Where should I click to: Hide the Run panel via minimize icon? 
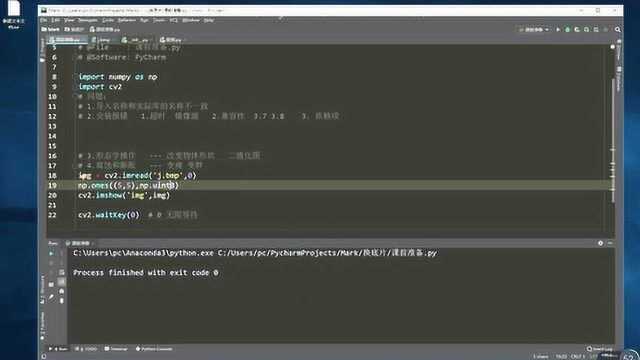[x=610, y=243]
